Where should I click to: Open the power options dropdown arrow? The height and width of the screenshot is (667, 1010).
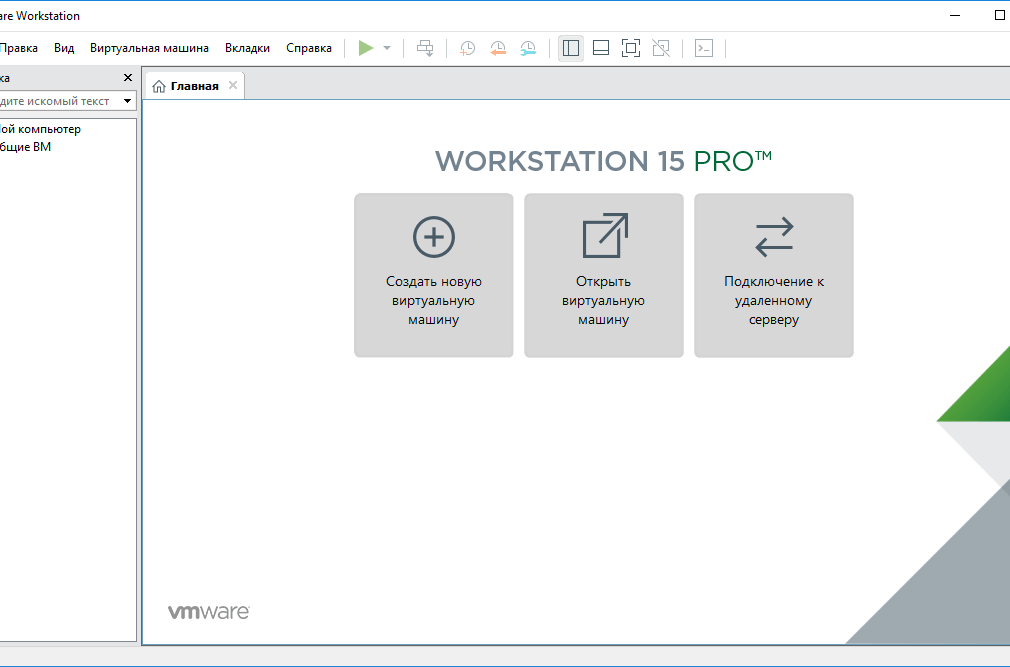tap(387, 48)
